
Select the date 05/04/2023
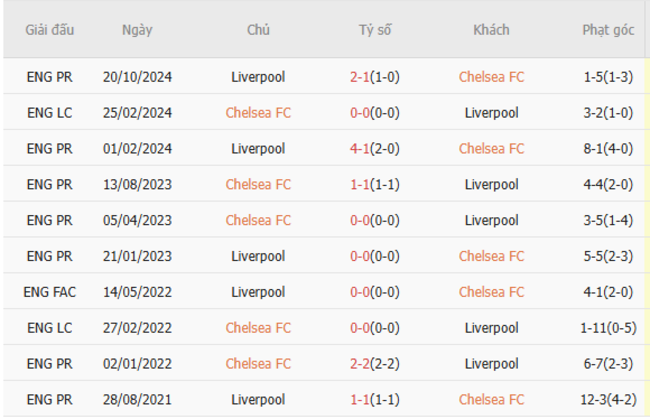click(137, 221)
